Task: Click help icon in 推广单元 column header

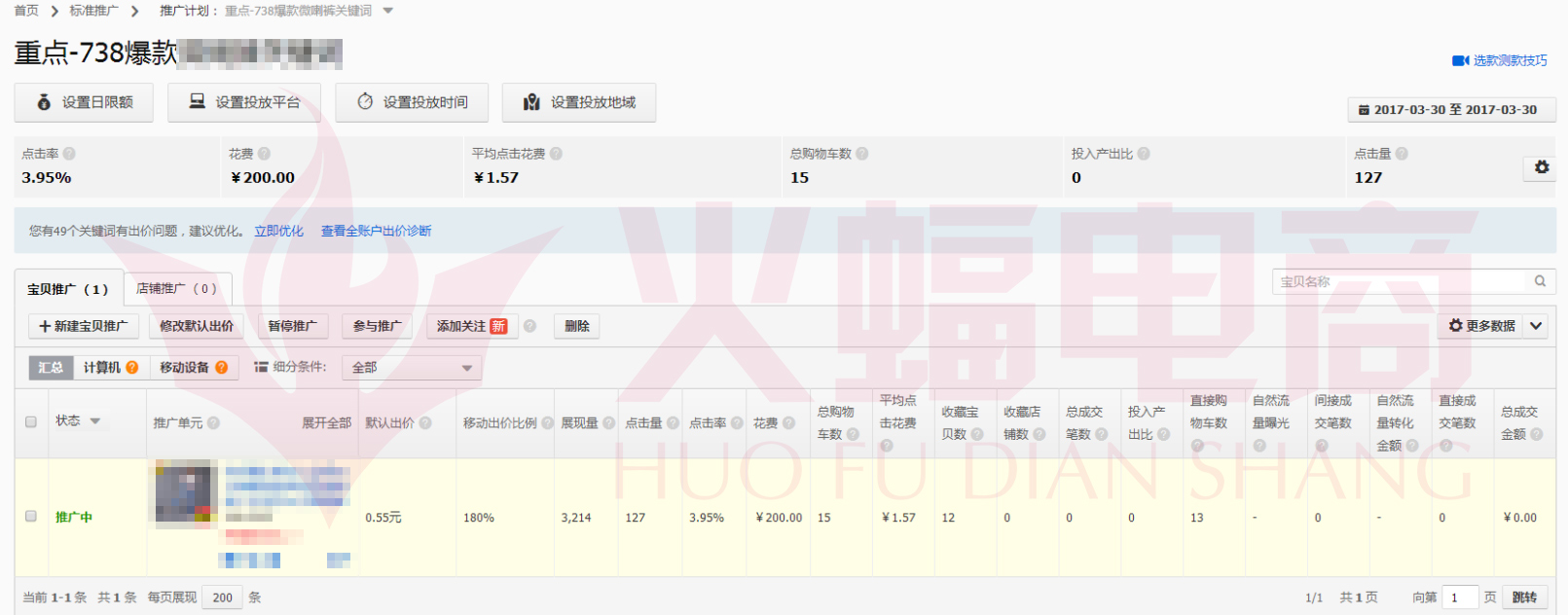Action: (213, 423)
